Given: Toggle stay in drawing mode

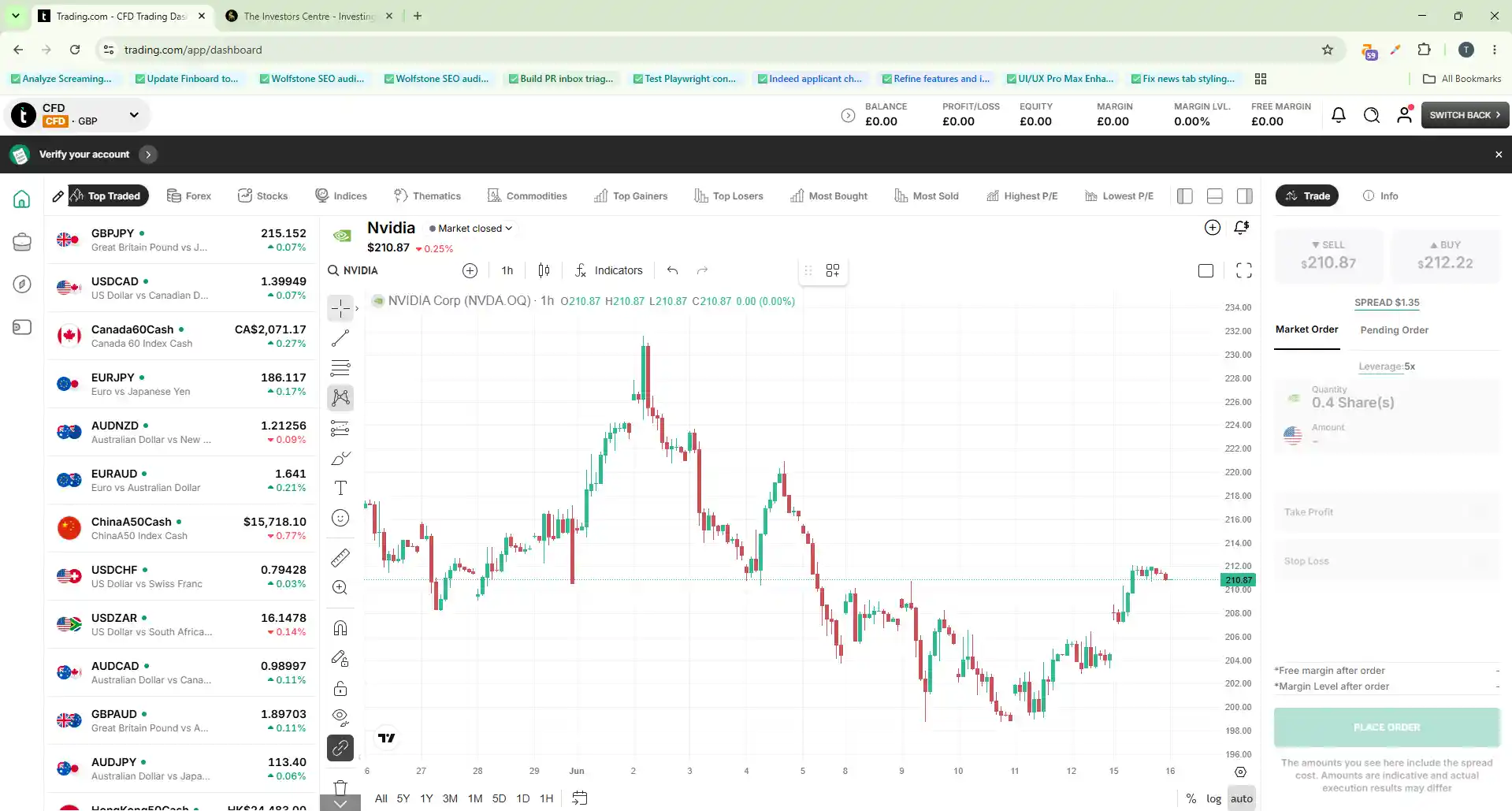Looking at the screenshot, I should point(340,658).
